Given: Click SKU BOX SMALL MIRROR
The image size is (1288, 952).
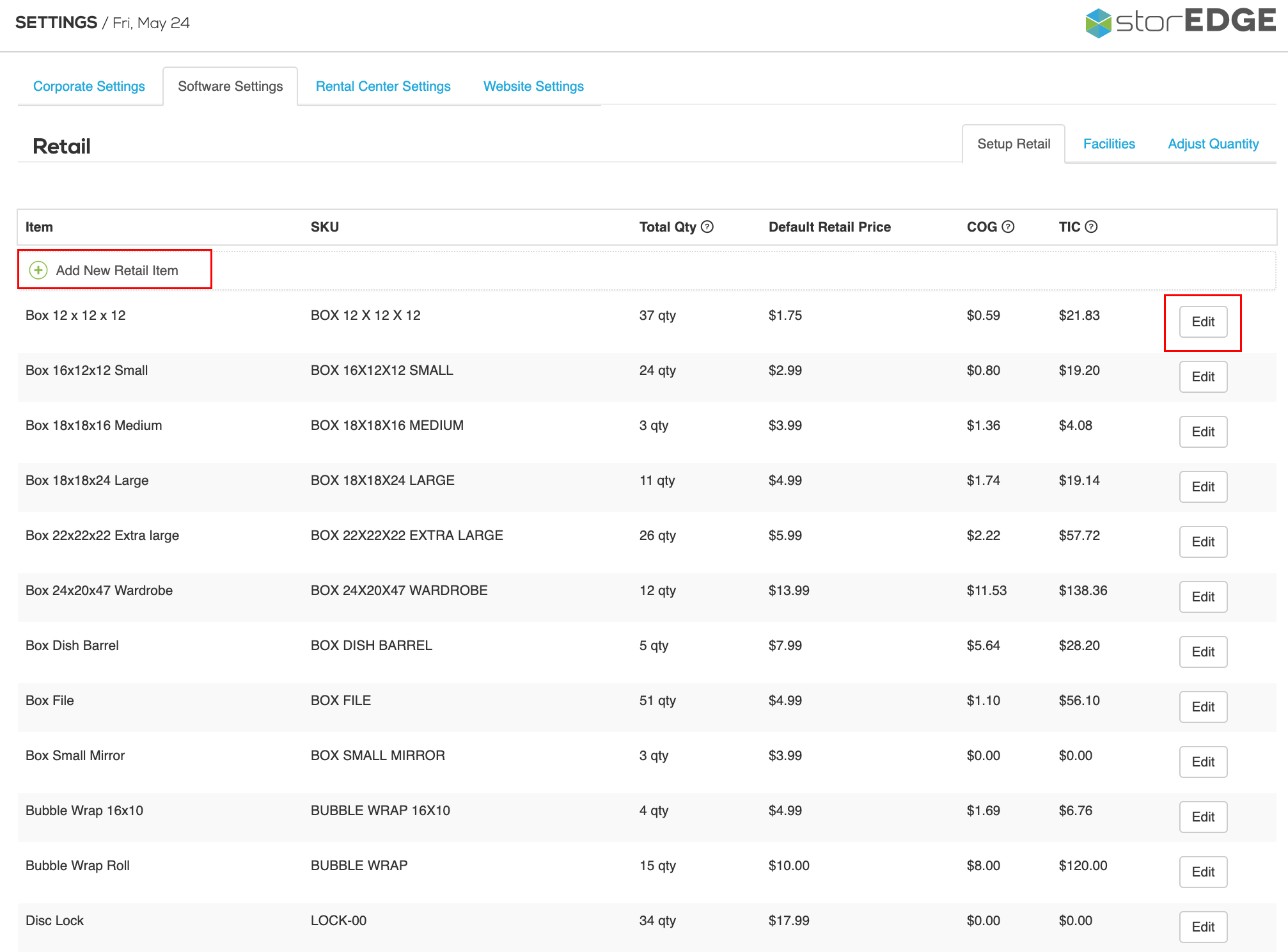Looking at the screenshot, I should (x=378, y=756).
